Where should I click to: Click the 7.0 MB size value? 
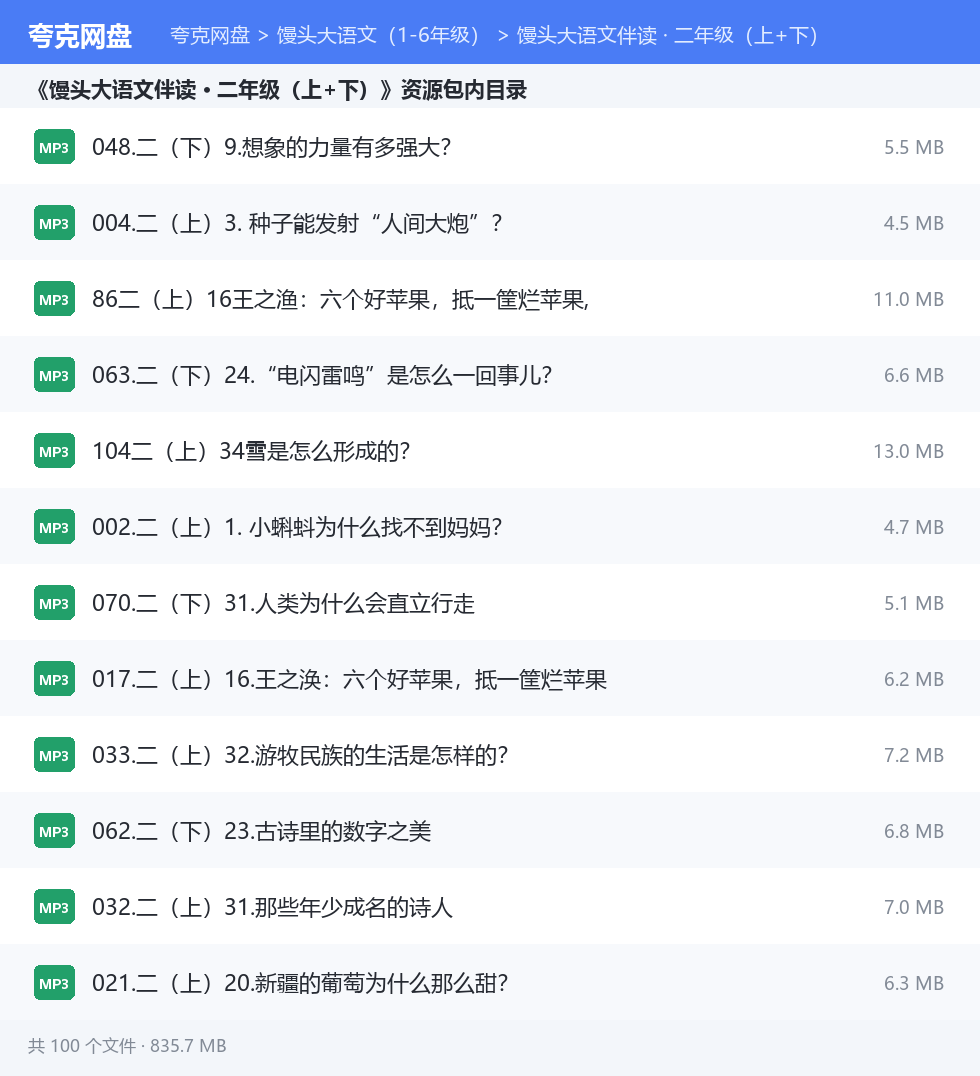(x=913, y=907)
